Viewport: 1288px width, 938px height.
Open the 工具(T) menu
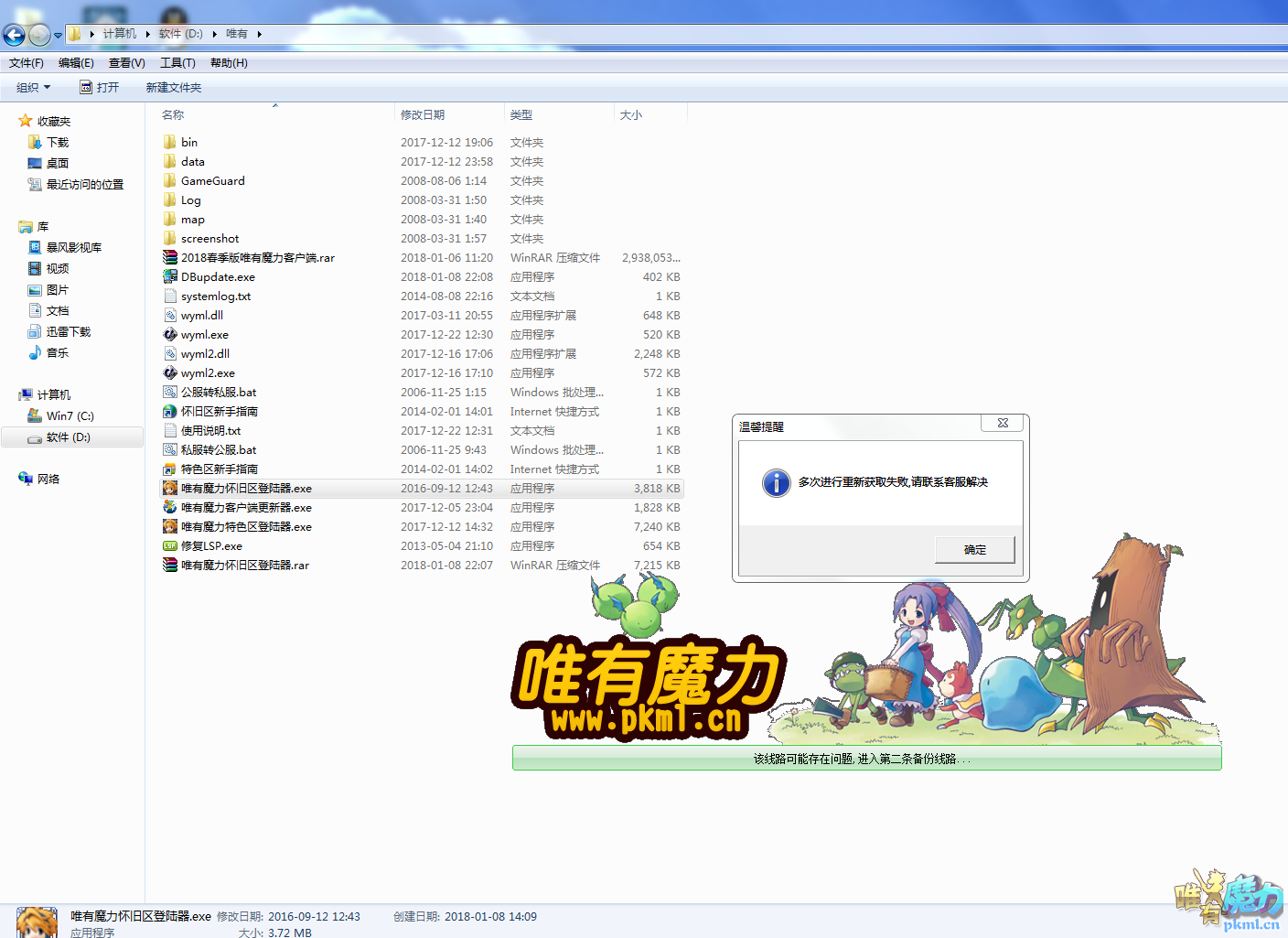pyautogui.click(x=177, y=63)
